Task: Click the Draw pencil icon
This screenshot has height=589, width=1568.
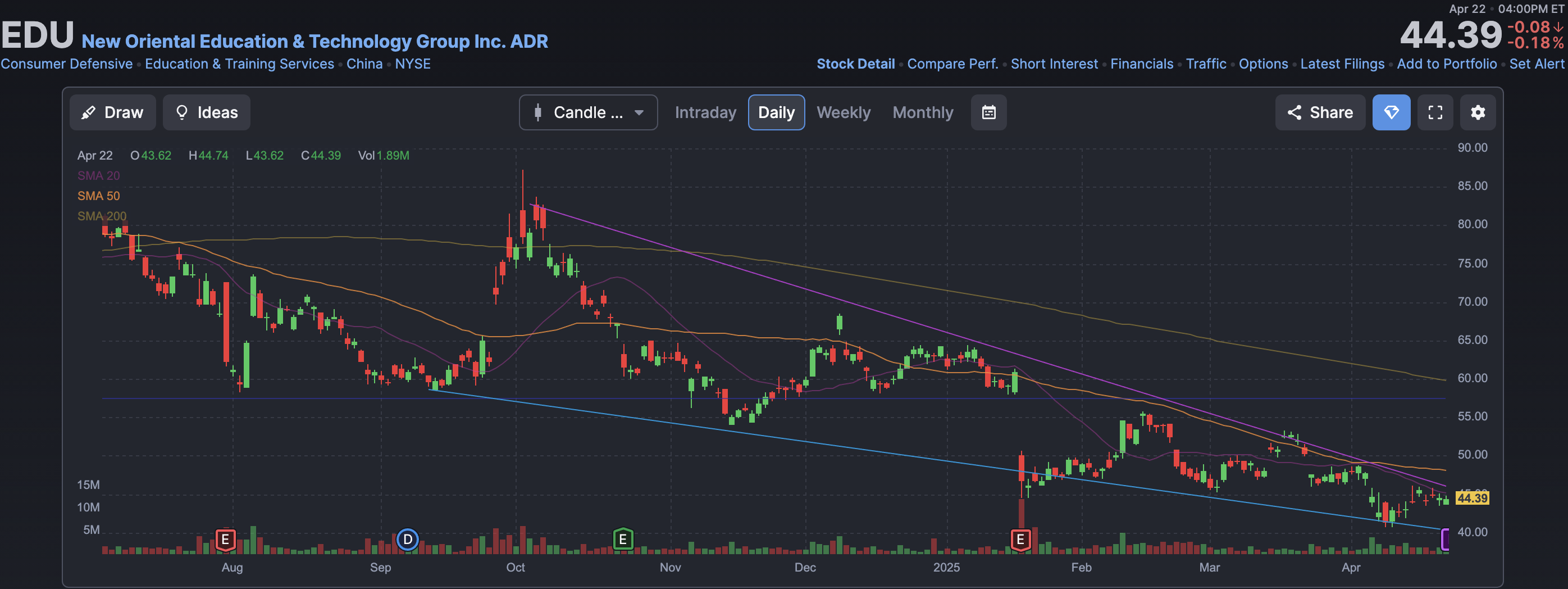Action: click(x=88, y=112)
